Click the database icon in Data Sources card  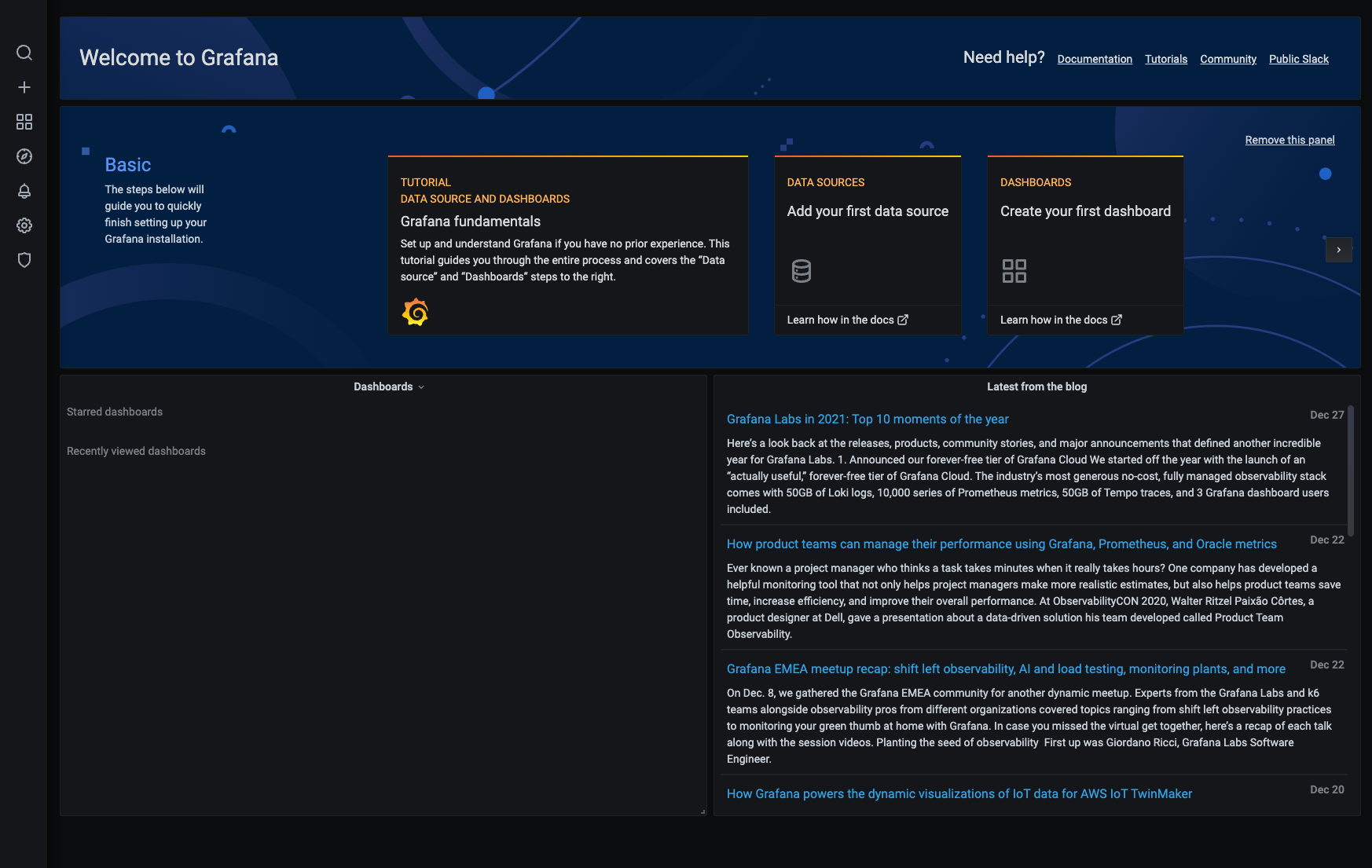[802, 271]
